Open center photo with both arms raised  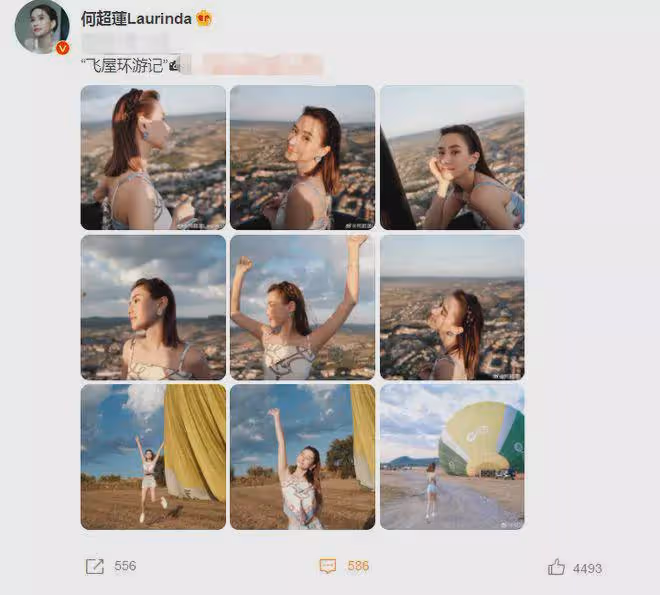(302, 307)
